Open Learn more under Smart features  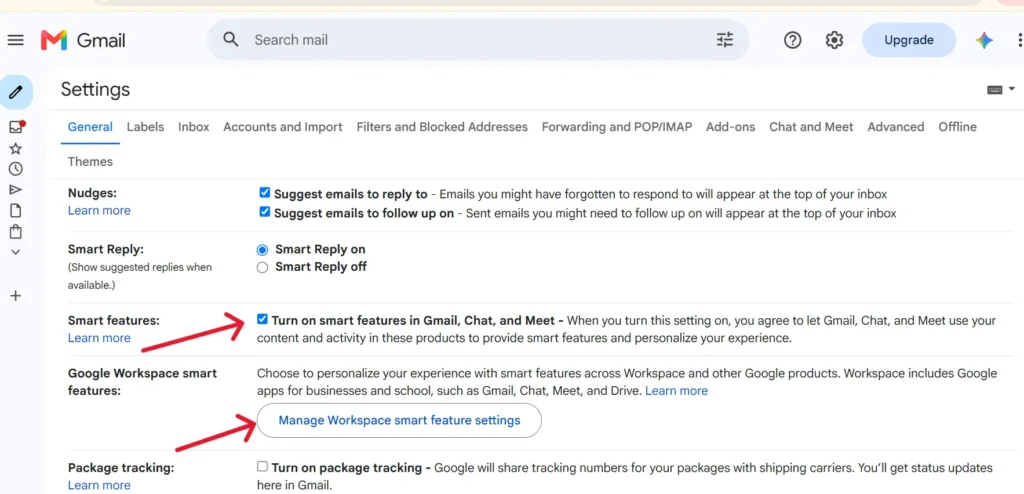coord(99,338)
